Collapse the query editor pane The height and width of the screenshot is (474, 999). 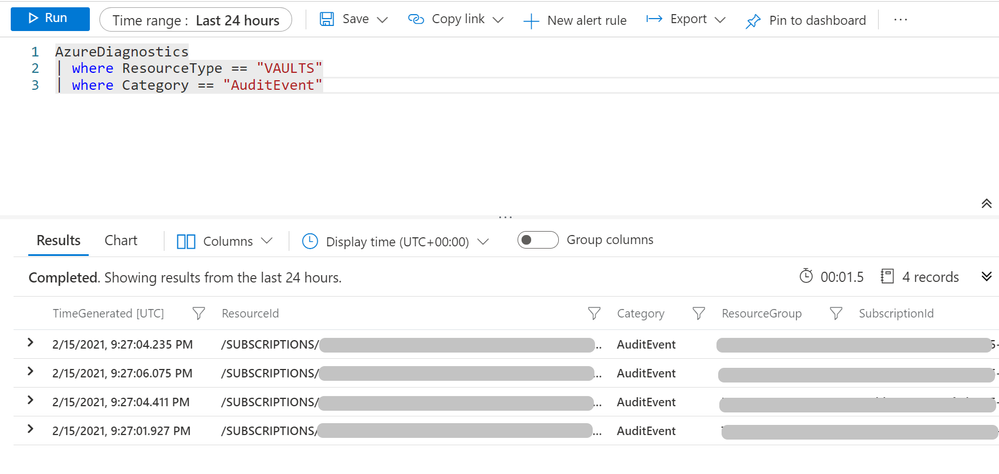986,204
